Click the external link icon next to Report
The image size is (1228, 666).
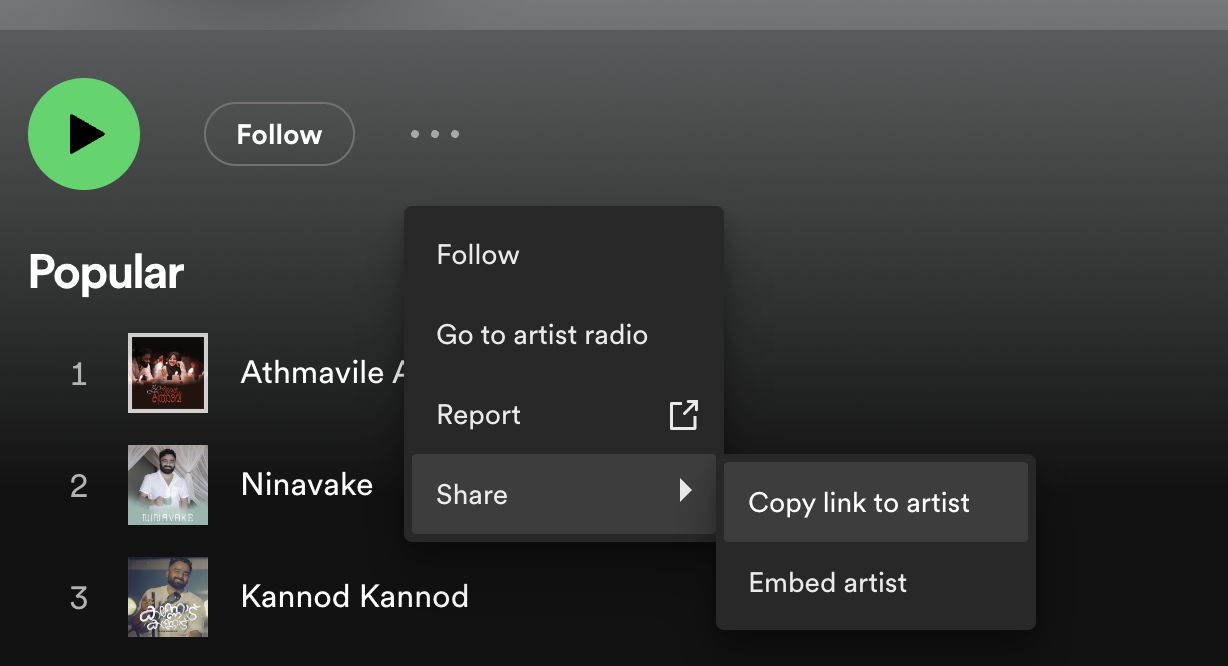tap(683, 414)
